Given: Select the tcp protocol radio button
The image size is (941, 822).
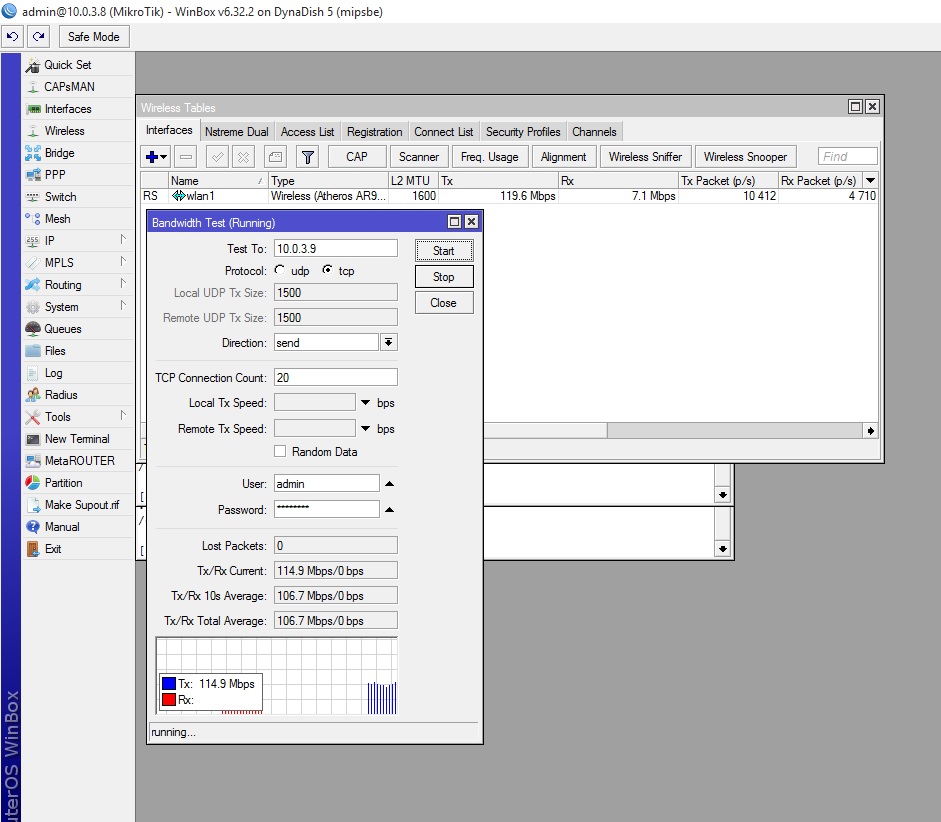Looking at the screenshot, I should 328,271.
